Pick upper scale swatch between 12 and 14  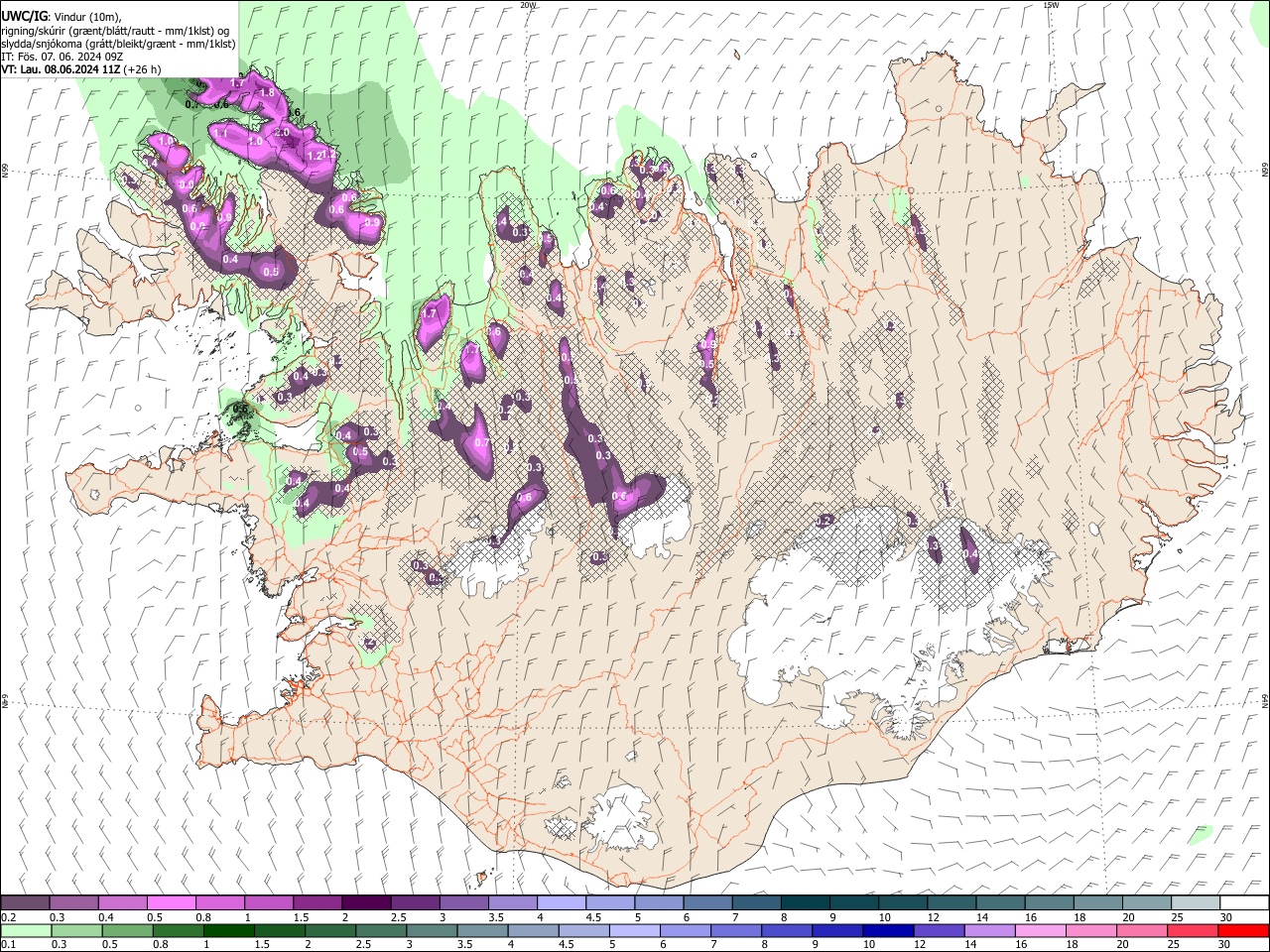point(952,903)
